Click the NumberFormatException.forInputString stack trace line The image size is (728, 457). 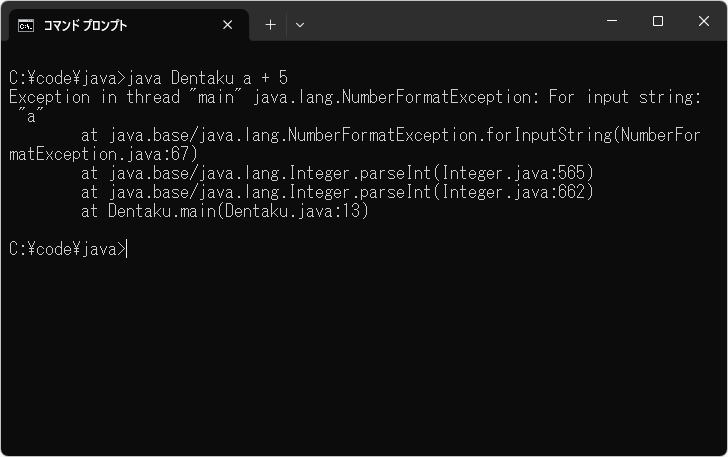(x=390, y=135)
